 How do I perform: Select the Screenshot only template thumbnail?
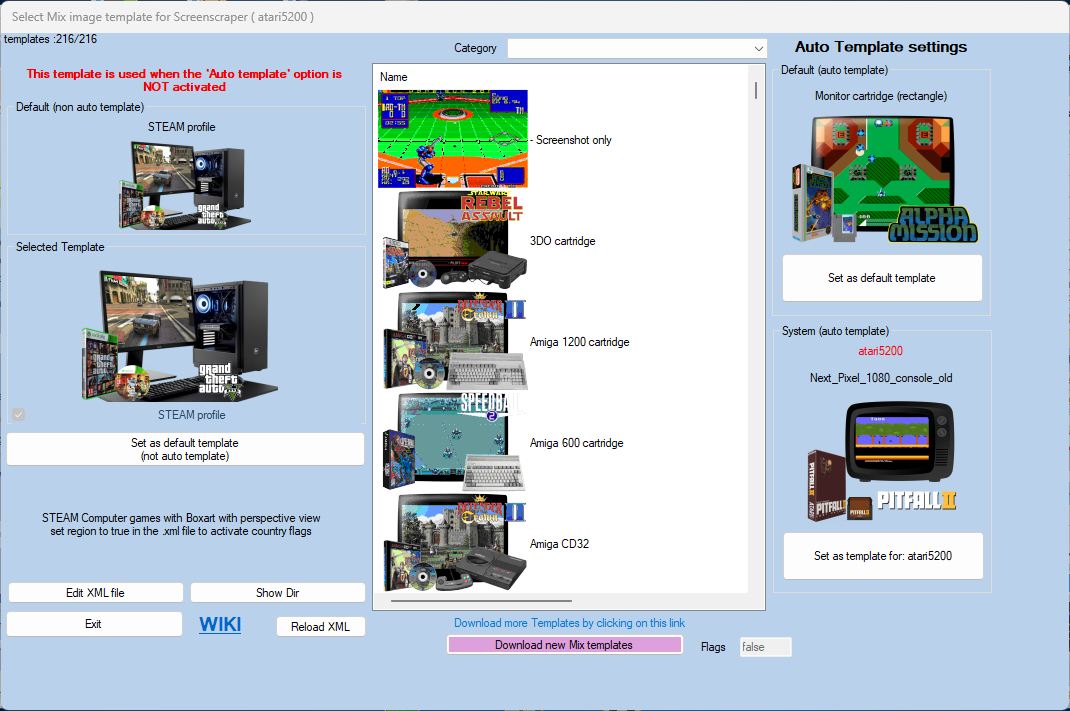tap(453, 139)
